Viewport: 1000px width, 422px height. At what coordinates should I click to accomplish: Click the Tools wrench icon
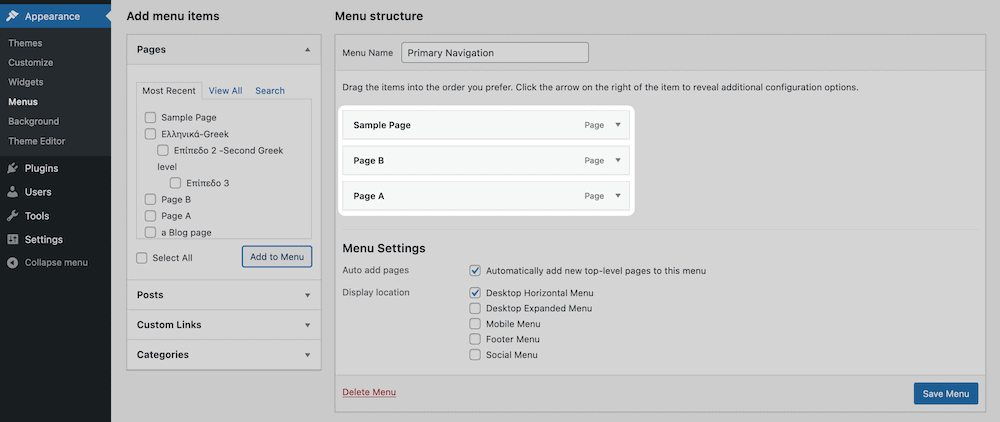pyautogui.click(x=12, y=216)
